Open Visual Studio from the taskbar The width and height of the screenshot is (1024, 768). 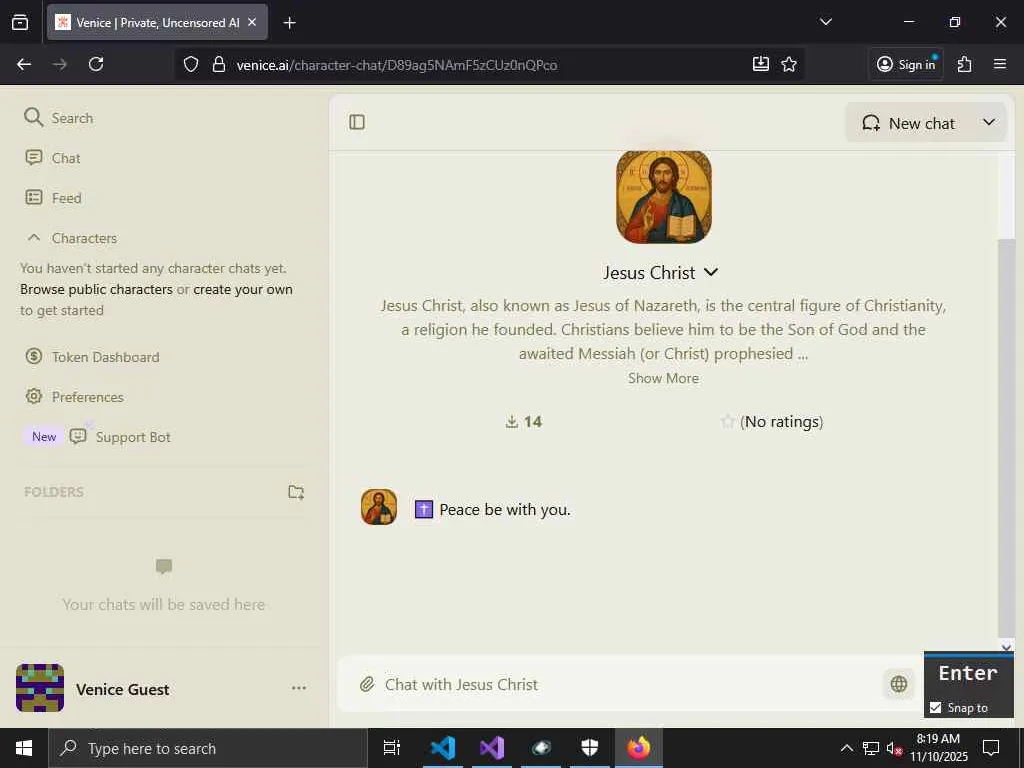coord(492,748)
